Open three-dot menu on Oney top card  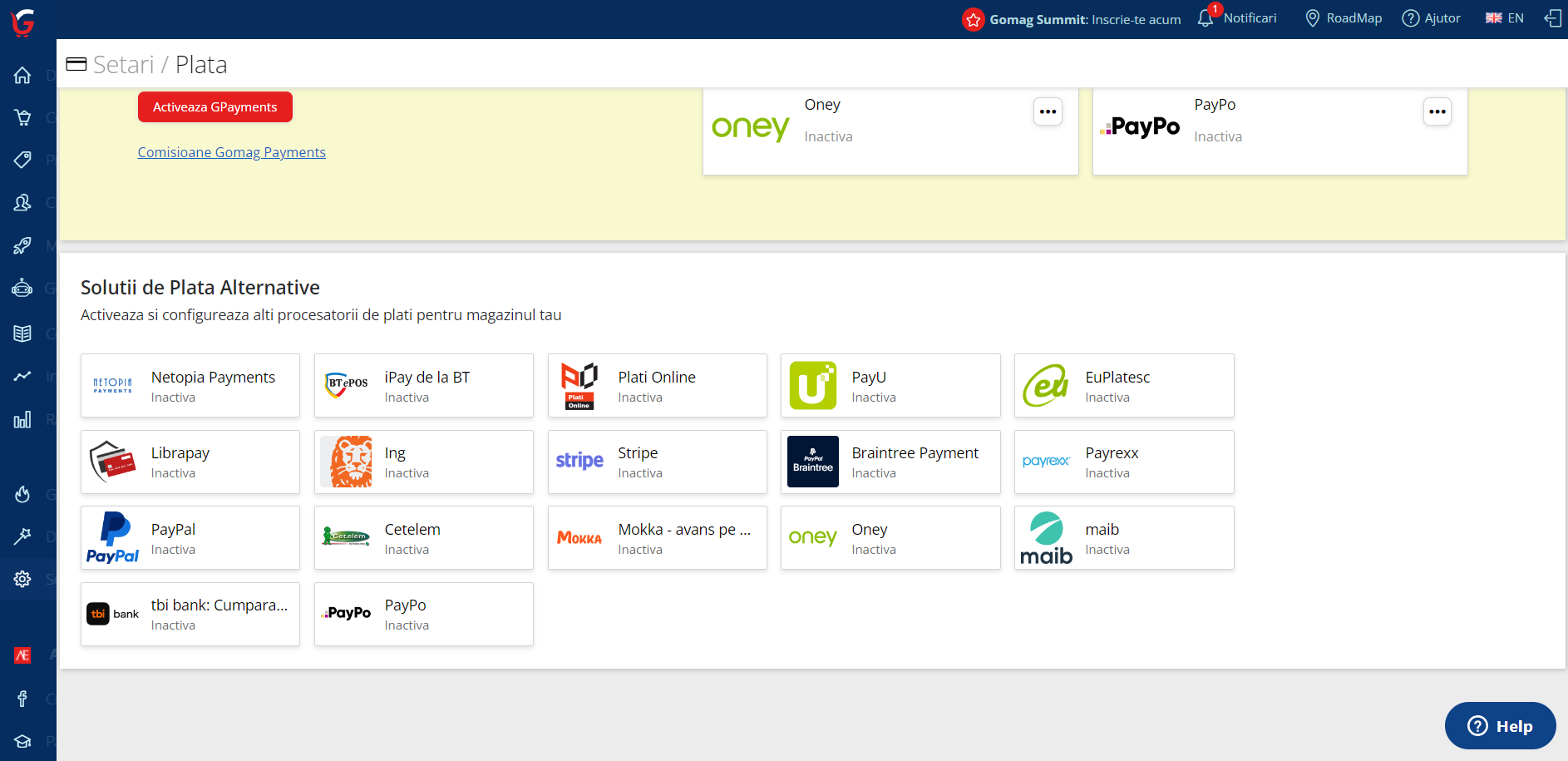click(x=1048, y=111)
